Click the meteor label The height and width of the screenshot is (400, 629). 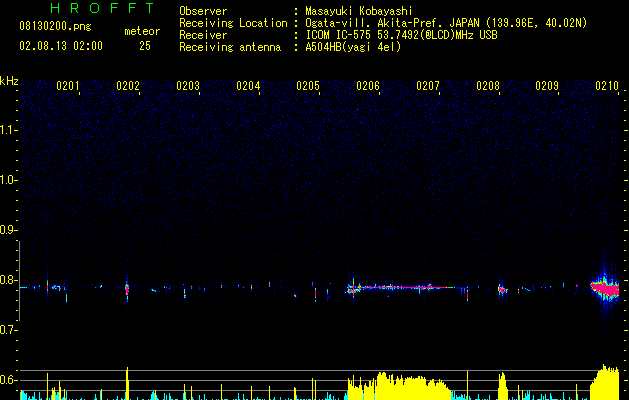point(142,31)
